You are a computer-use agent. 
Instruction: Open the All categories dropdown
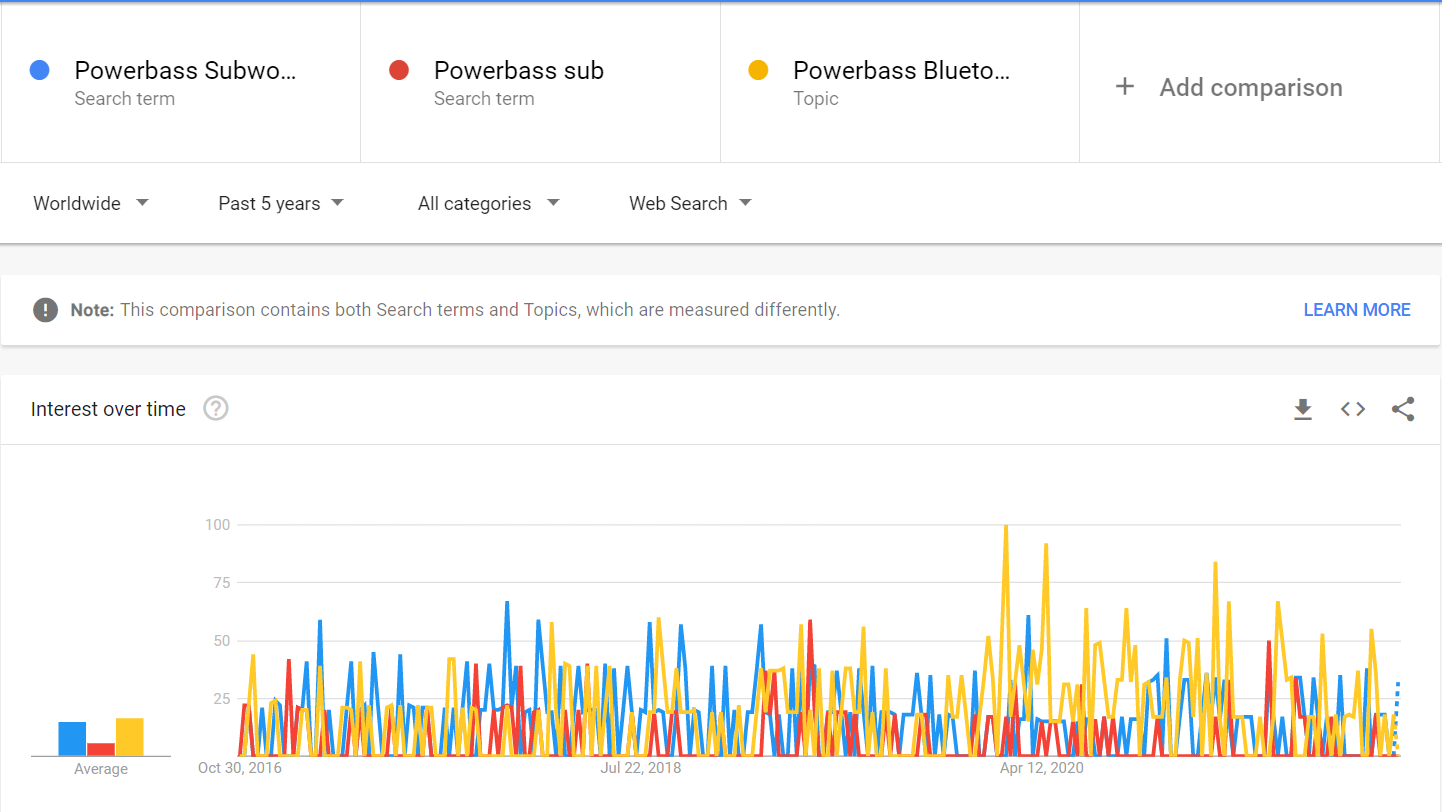click(x=489, y=203)
